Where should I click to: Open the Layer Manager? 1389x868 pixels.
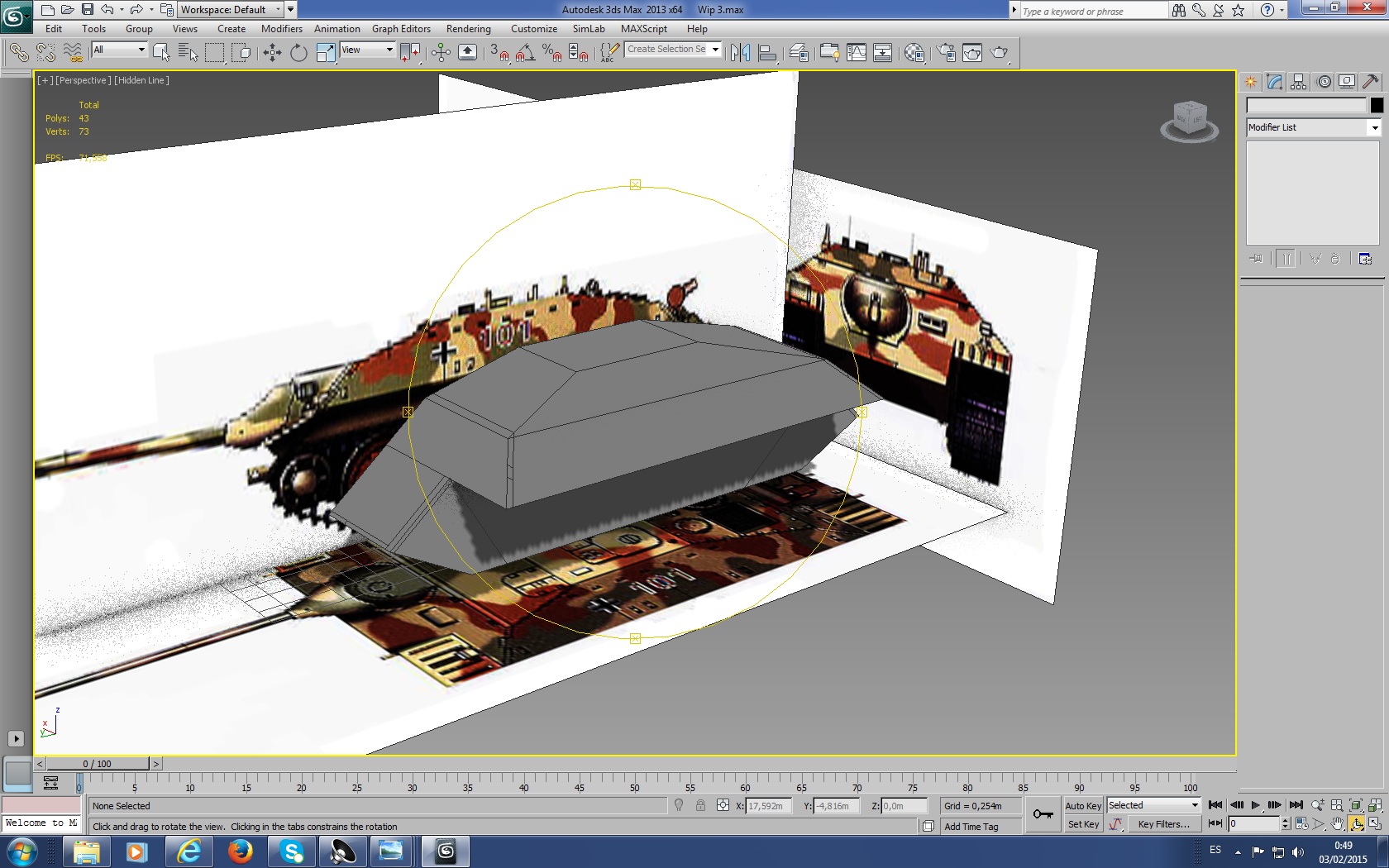799,53
